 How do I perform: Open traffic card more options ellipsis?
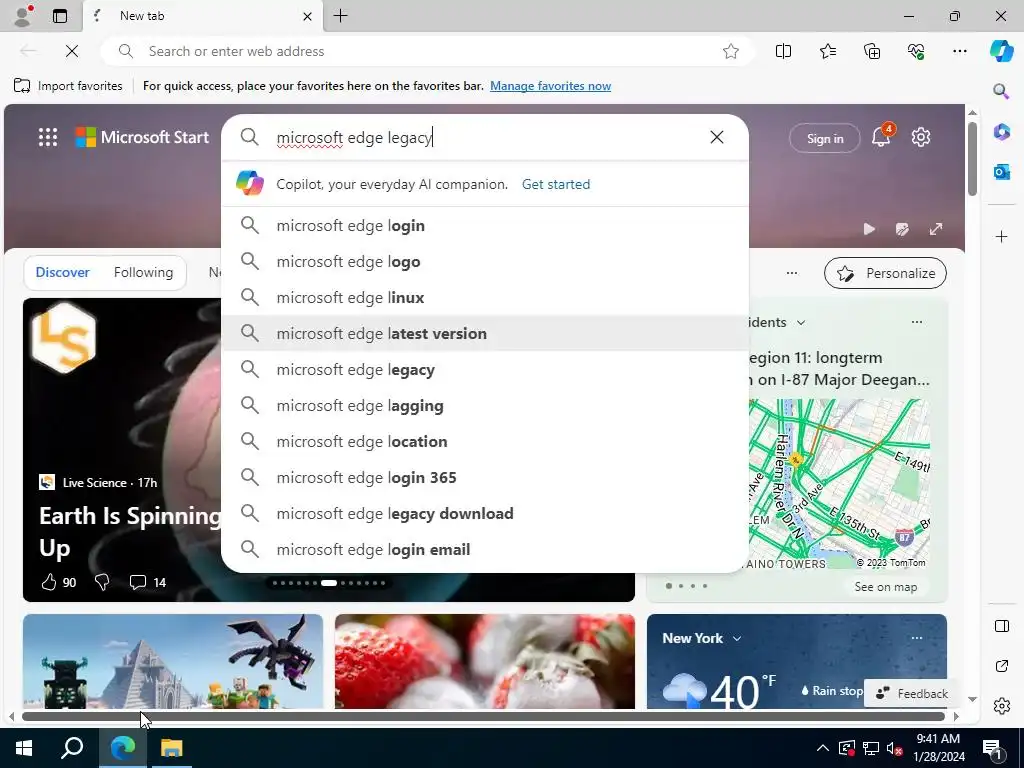point(917,322)
